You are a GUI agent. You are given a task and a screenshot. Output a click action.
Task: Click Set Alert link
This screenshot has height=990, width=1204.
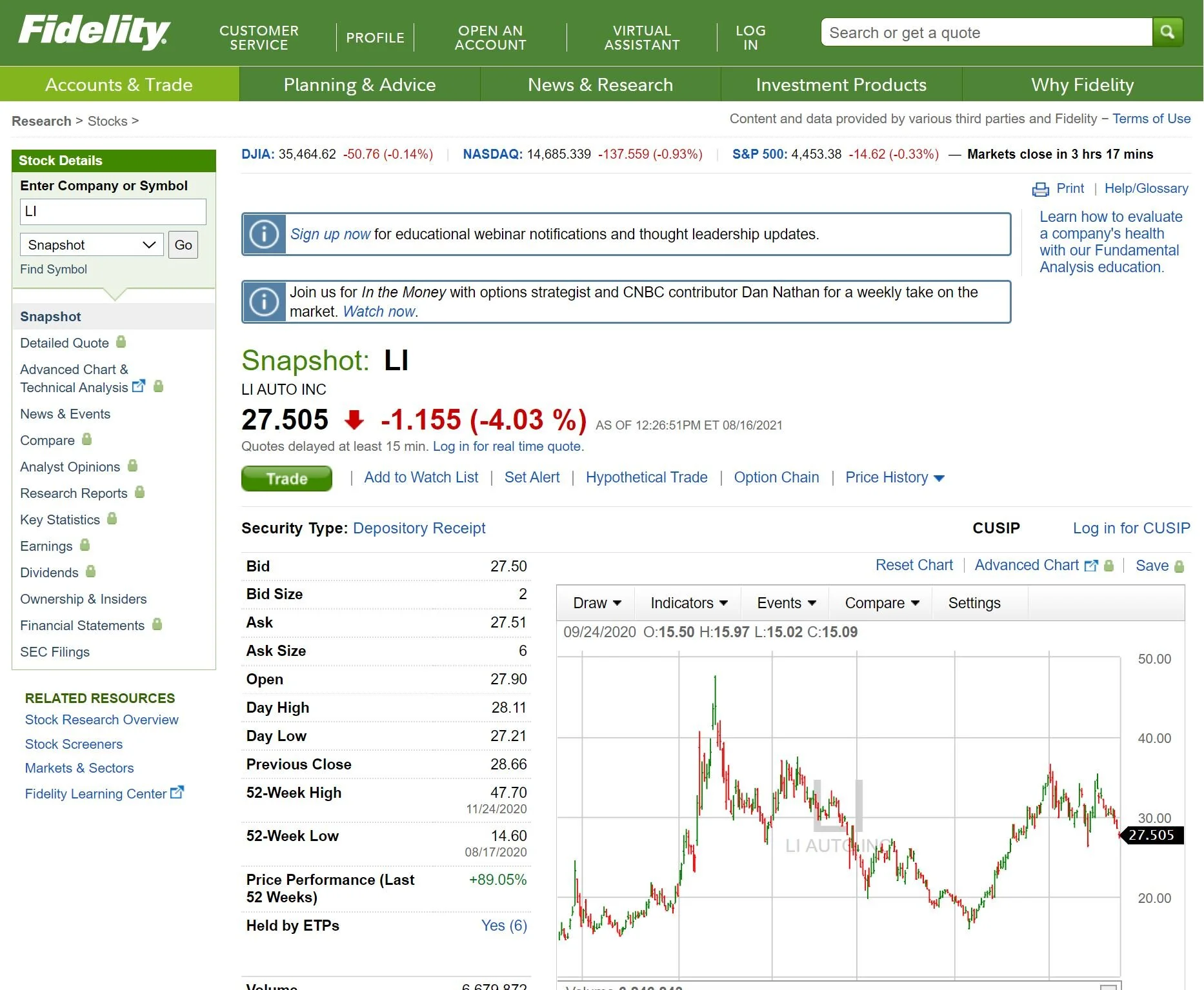532,477
